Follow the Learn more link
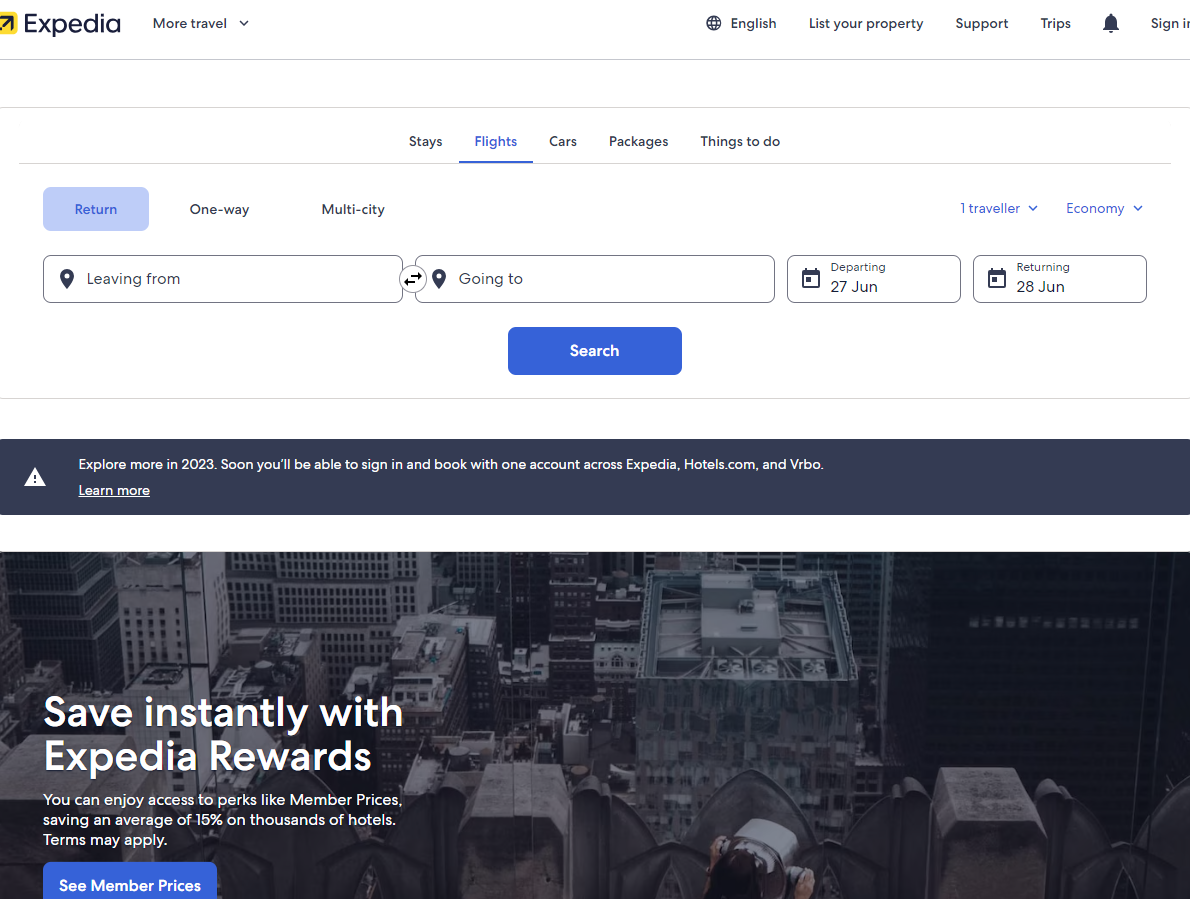The image size is (1190, 899). [114, 490]
